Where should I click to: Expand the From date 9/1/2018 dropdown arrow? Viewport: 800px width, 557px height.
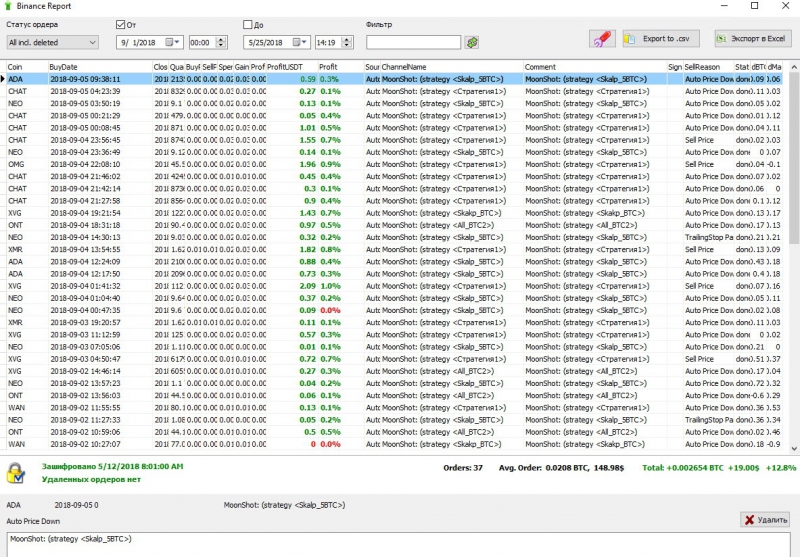coord(177,42)
